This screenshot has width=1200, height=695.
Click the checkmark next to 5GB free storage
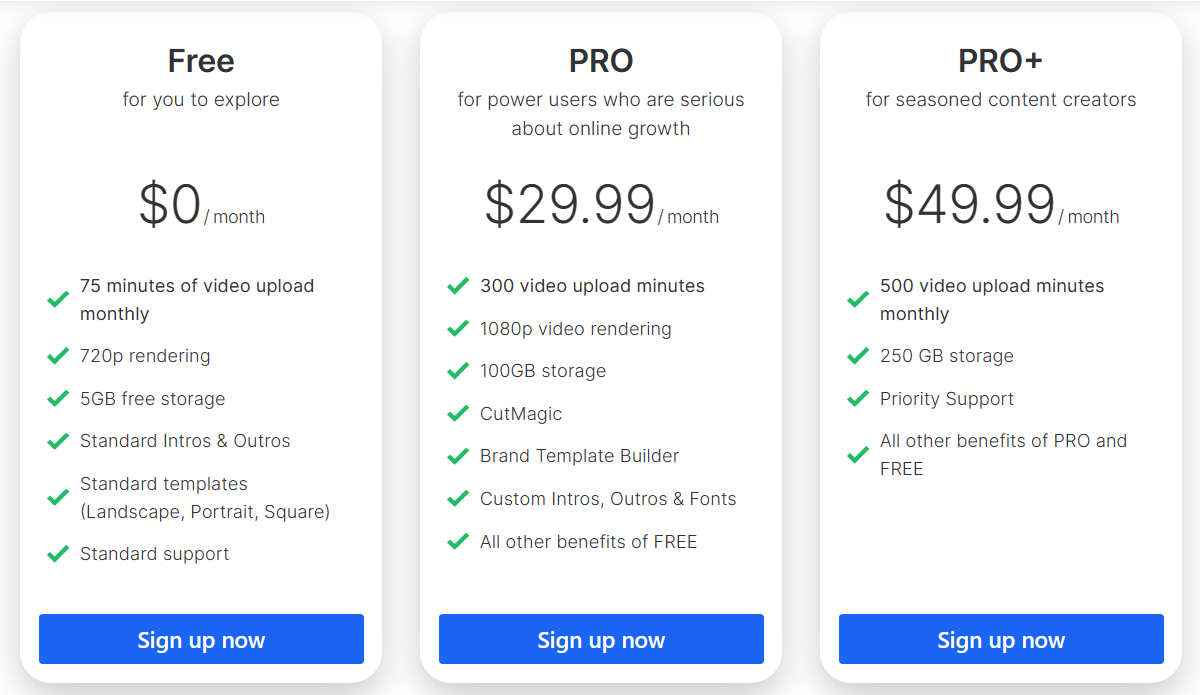58,399
